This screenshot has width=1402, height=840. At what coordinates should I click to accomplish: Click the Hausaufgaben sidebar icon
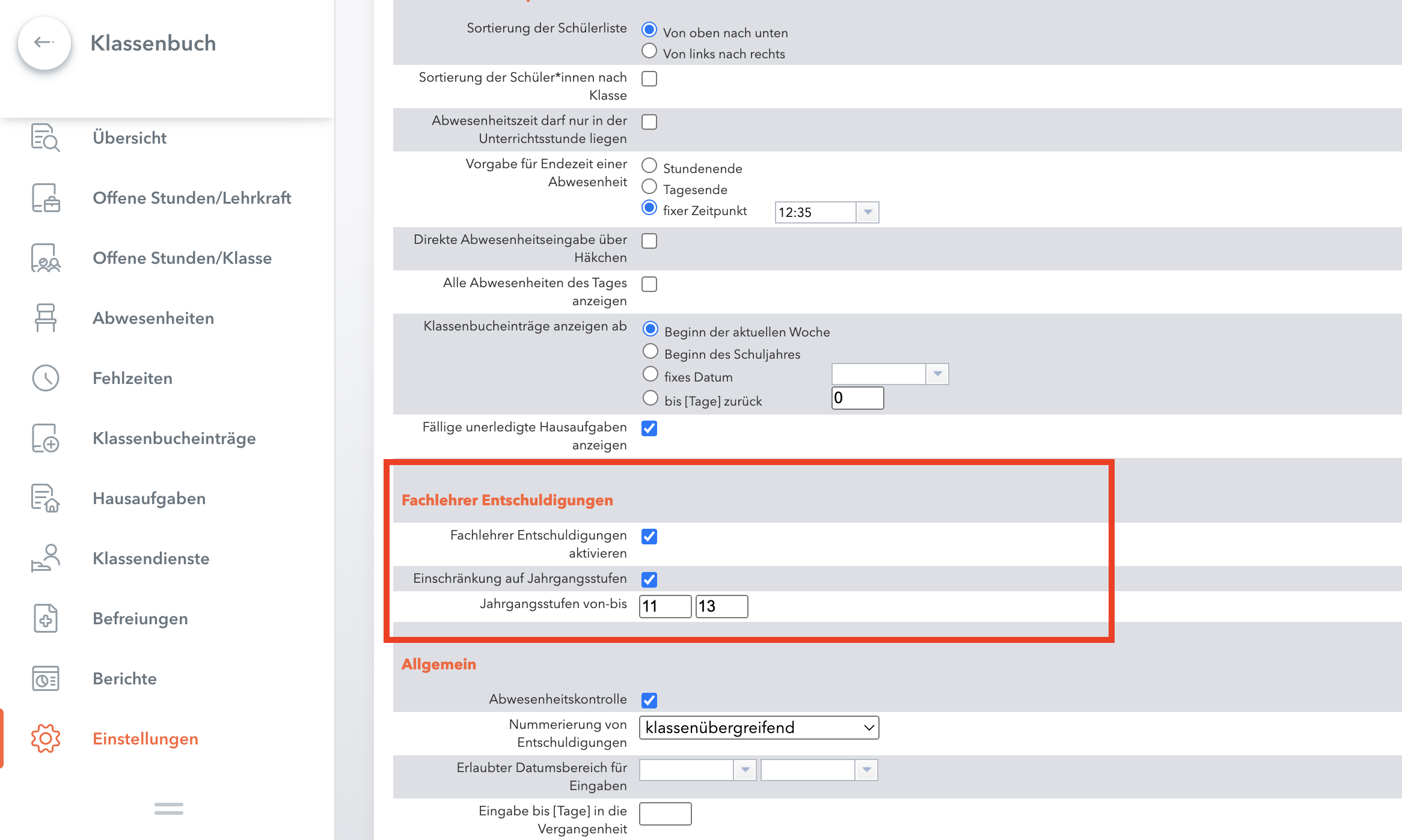pos(46,498)
